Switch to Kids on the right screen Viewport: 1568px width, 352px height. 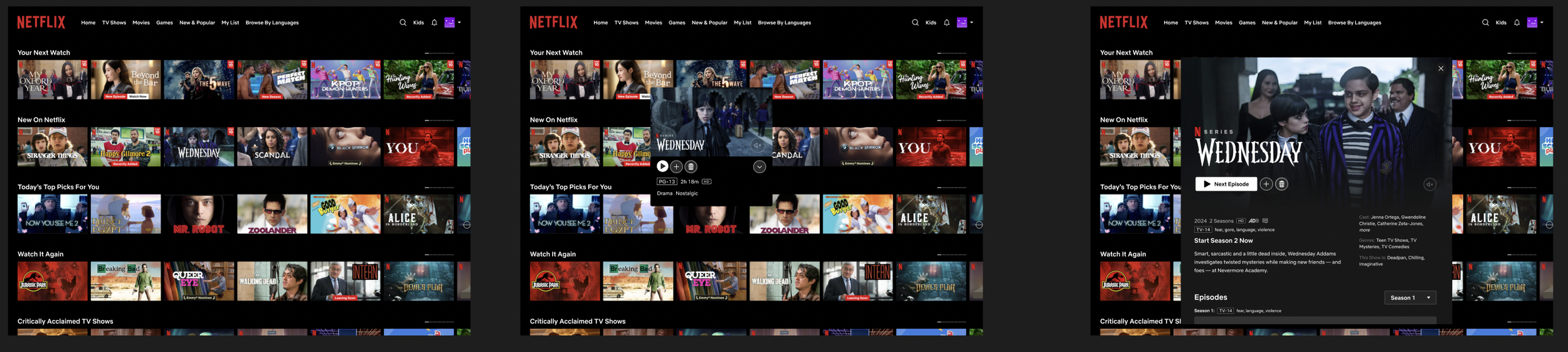pos(1501,23)
